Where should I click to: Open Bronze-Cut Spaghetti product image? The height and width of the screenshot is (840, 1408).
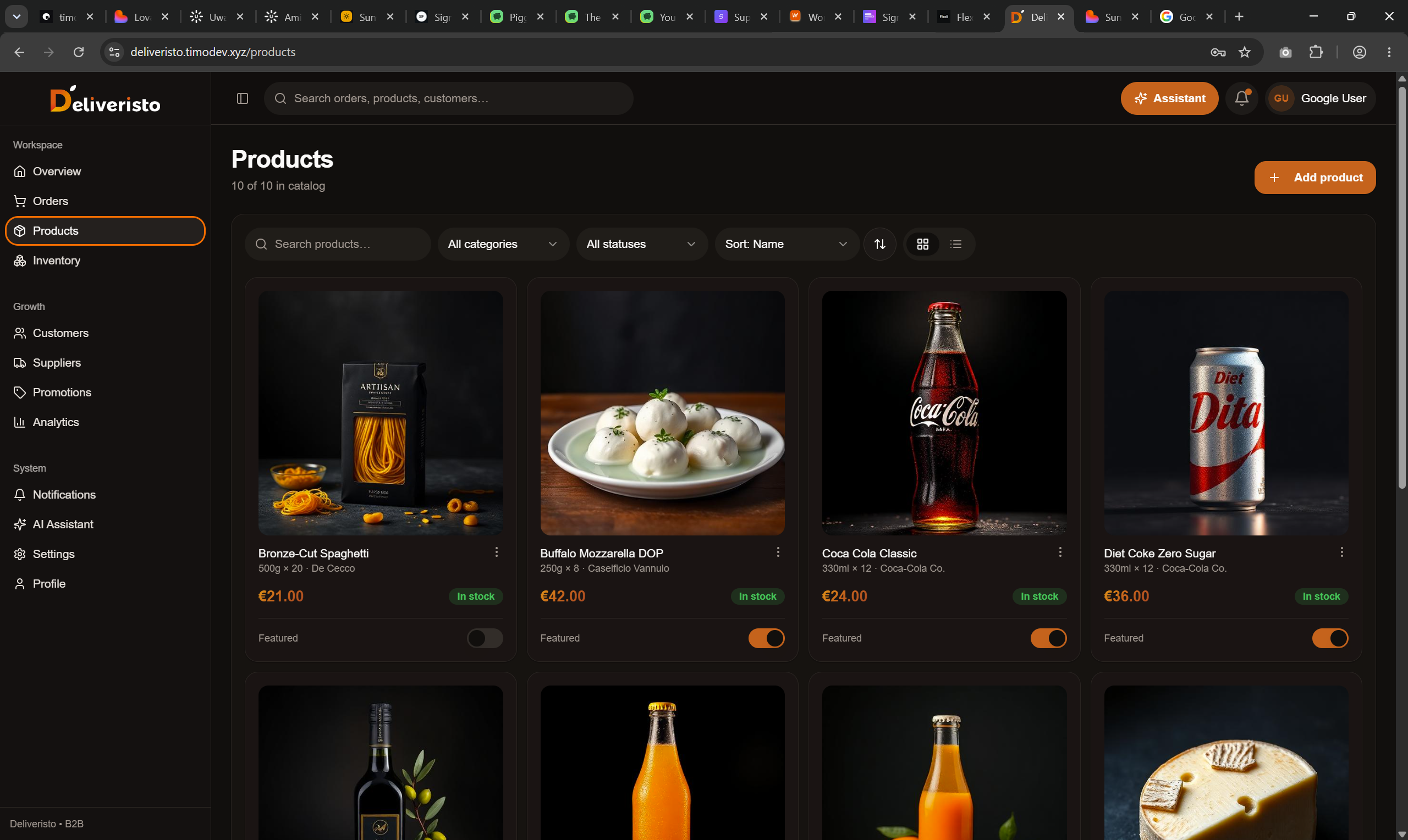(x=381, y=413)
